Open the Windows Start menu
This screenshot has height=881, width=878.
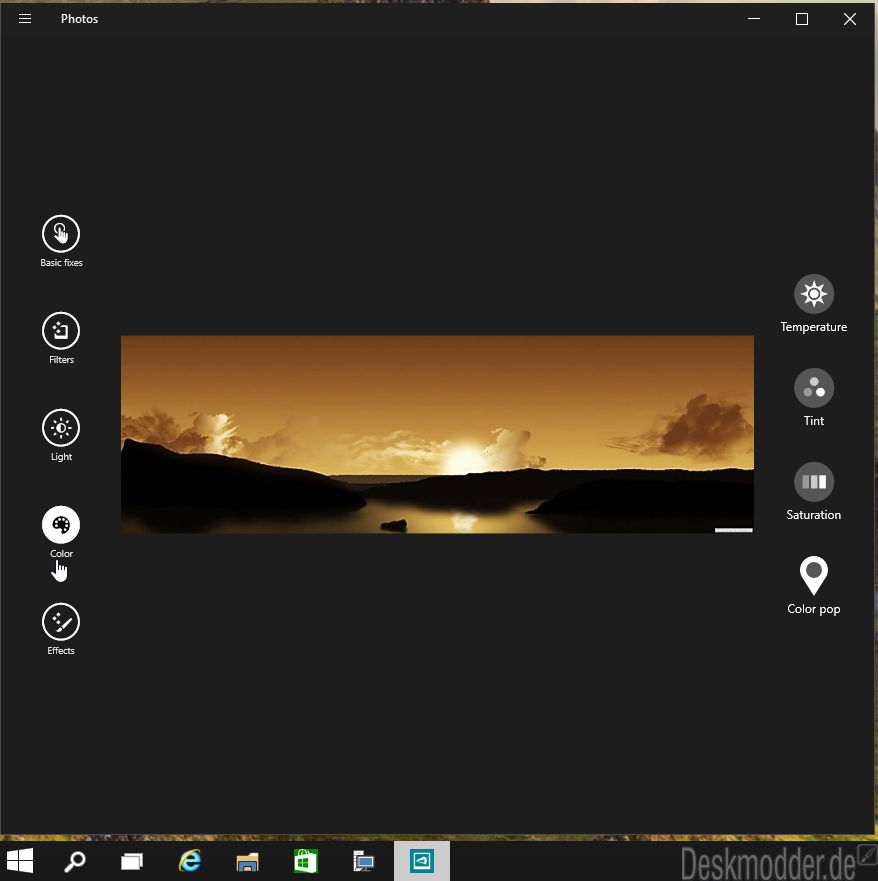click(20, 861)
